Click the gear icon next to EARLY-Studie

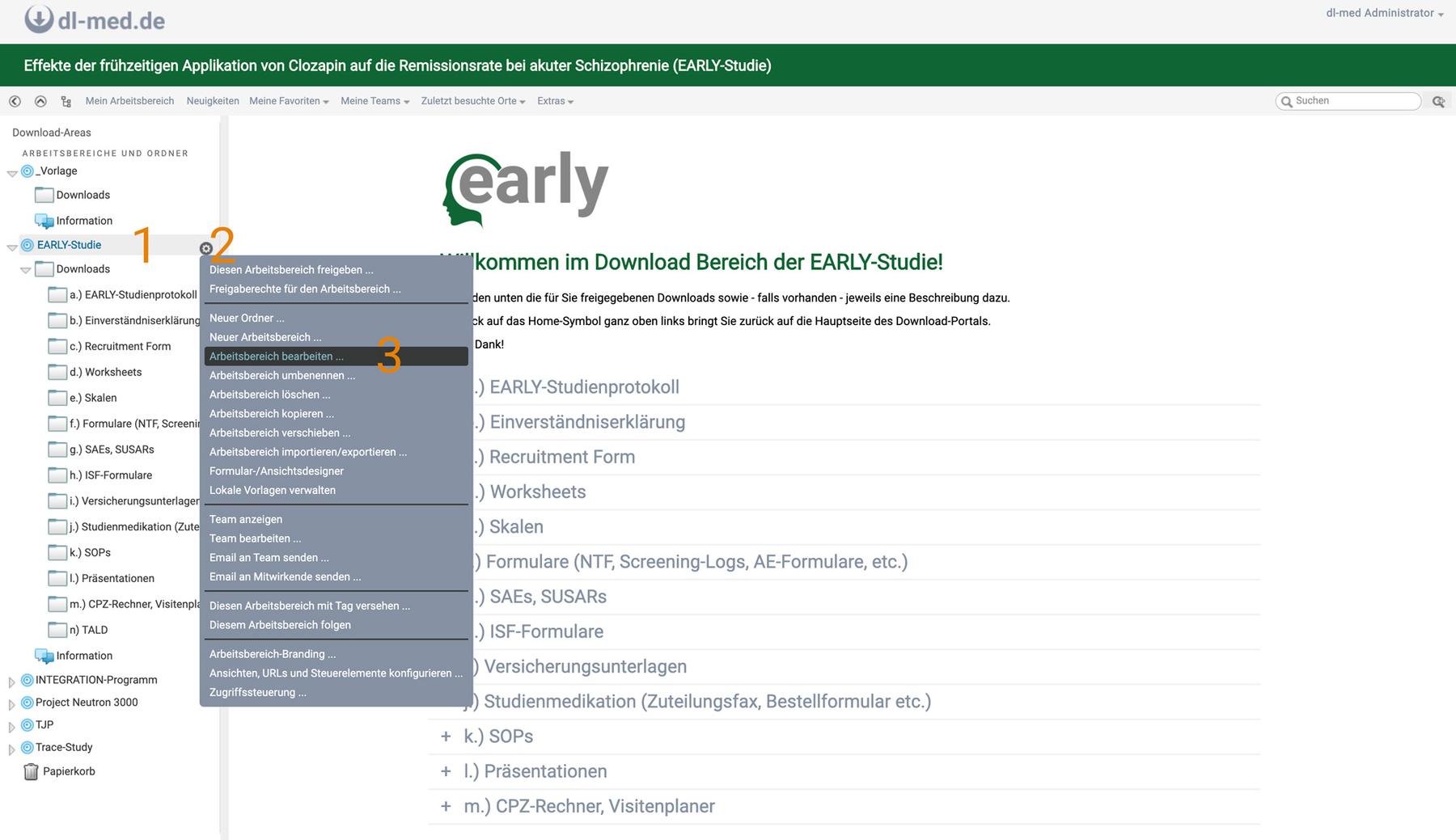coord(205,248)
